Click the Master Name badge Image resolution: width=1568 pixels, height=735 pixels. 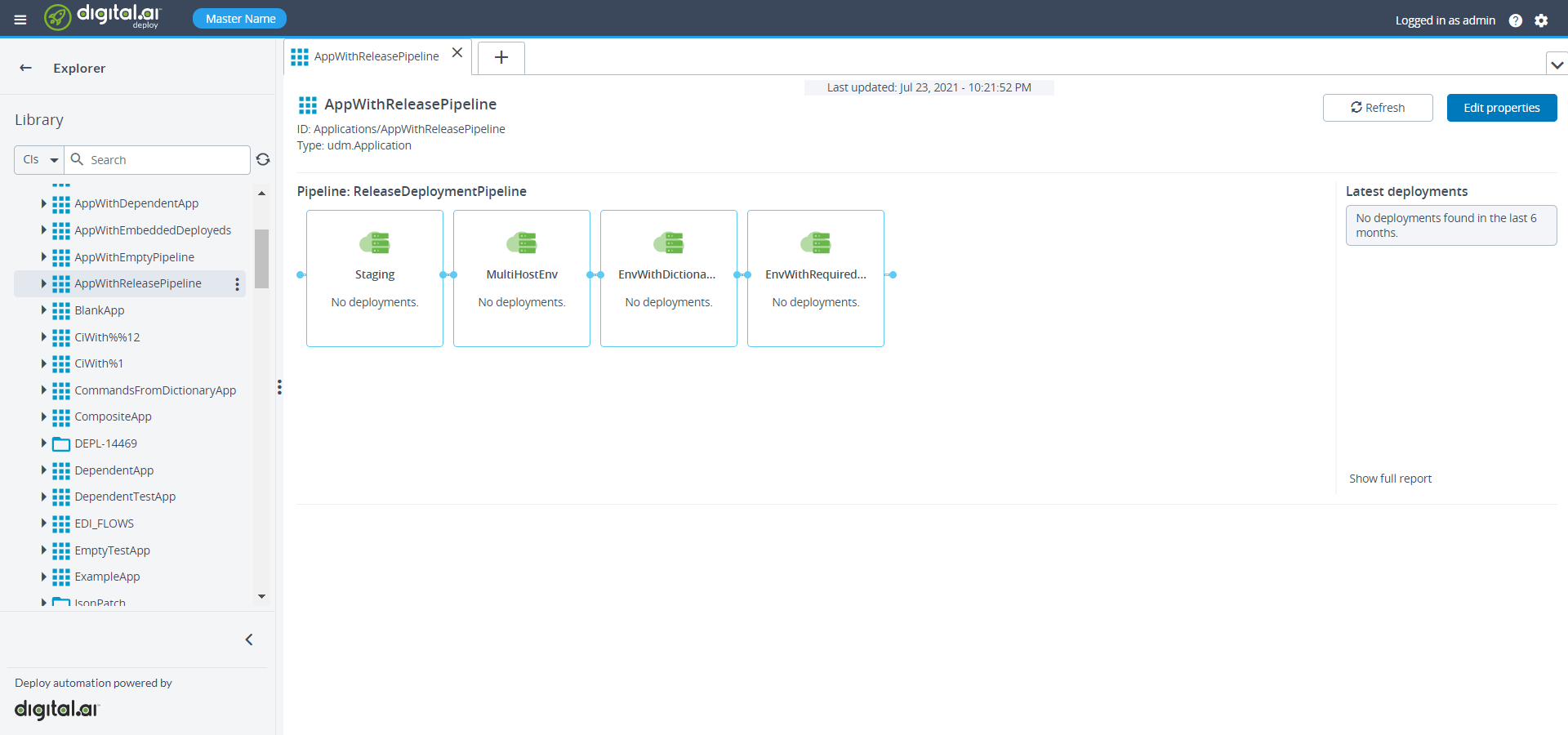point(240,18)
